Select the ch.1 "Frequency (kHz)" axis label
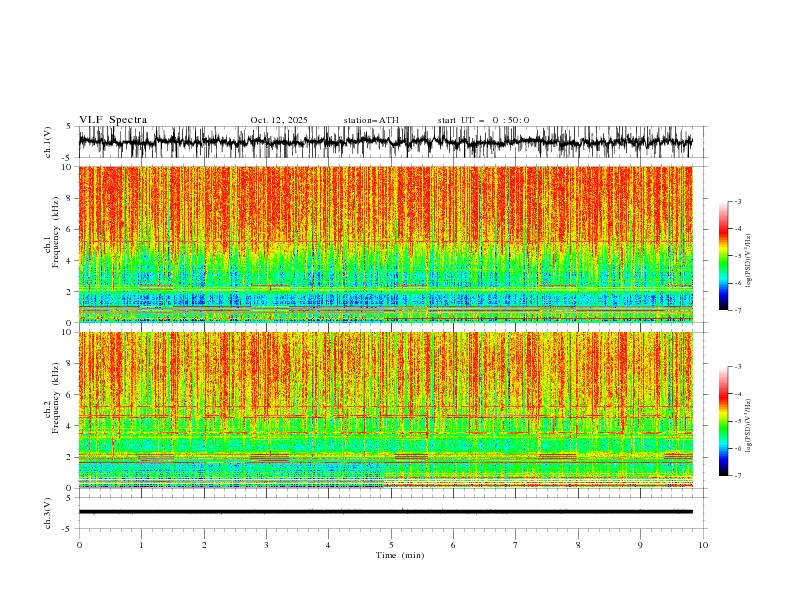This screenshot has height=612, width=792. click(56, 233)
